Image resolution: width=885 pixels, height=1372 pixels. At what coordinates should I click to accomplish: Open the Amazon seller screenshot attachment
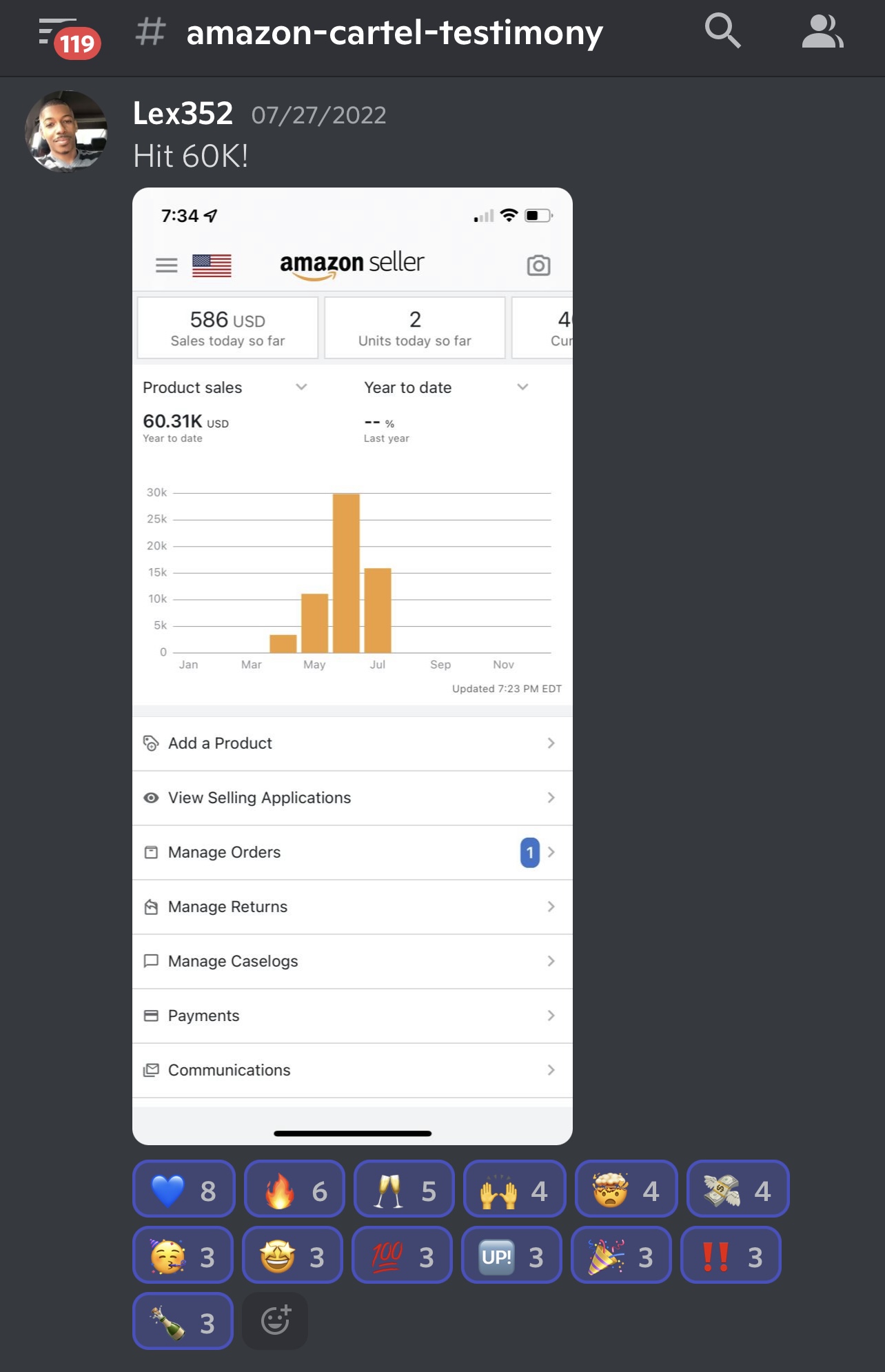tap(352, 666)
